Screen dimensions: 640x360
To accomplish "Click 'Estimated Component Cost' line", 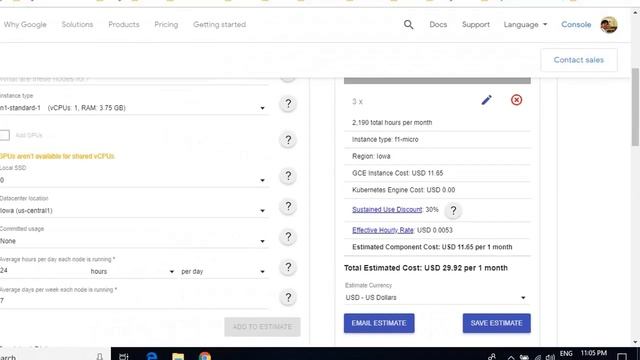I will click(x=432, y=247).
